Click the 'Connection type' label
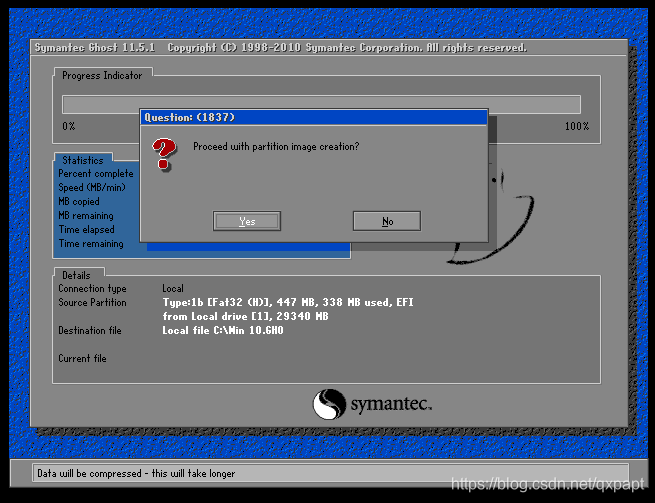The width and height of the screenshot is (655, 503). (x=92, y=289)
